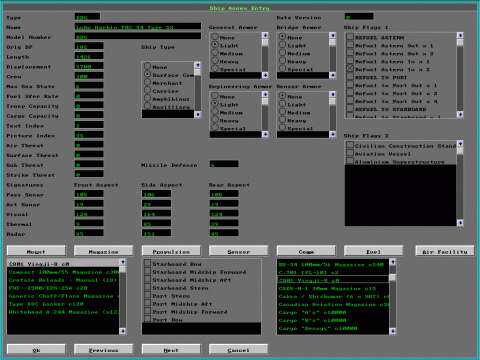
Task: Click the Fuel button
Action: [x=373, y=251]
